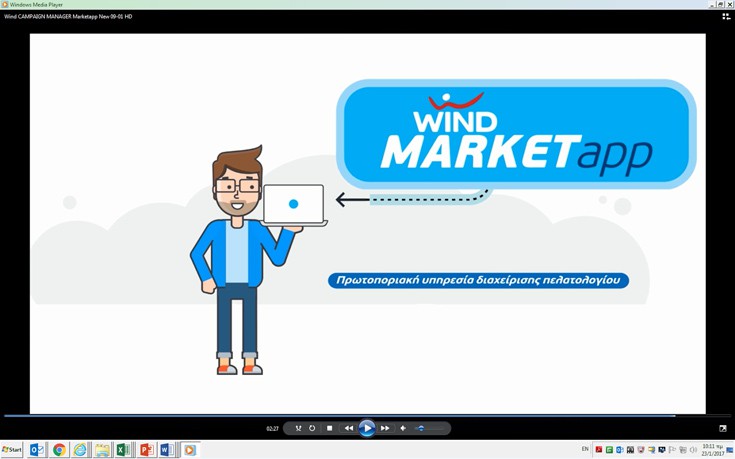Open Word from the taskbar
735x459 pixels.
point(166,450)
